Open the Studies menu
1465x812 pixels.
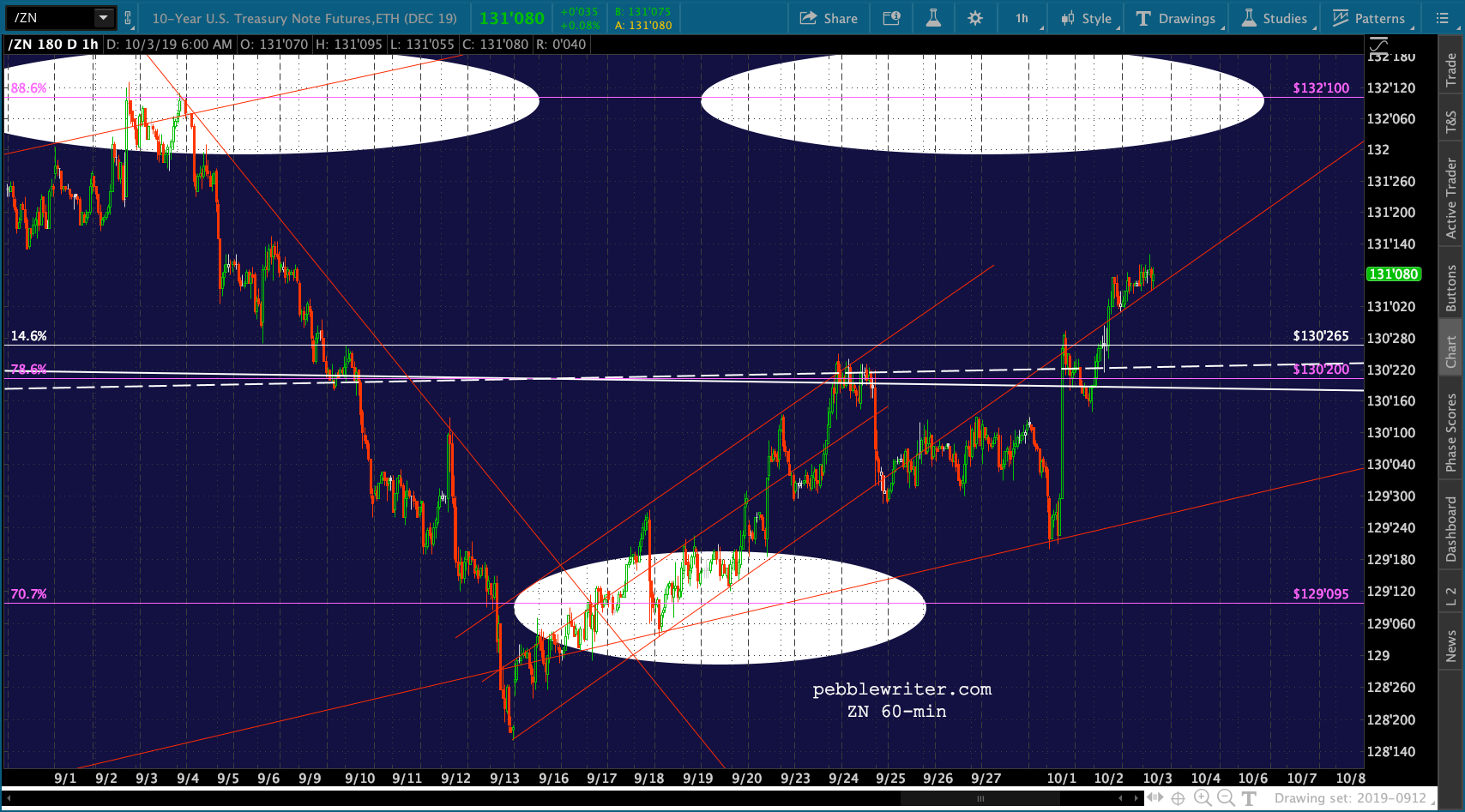(x=1275, y=18)
